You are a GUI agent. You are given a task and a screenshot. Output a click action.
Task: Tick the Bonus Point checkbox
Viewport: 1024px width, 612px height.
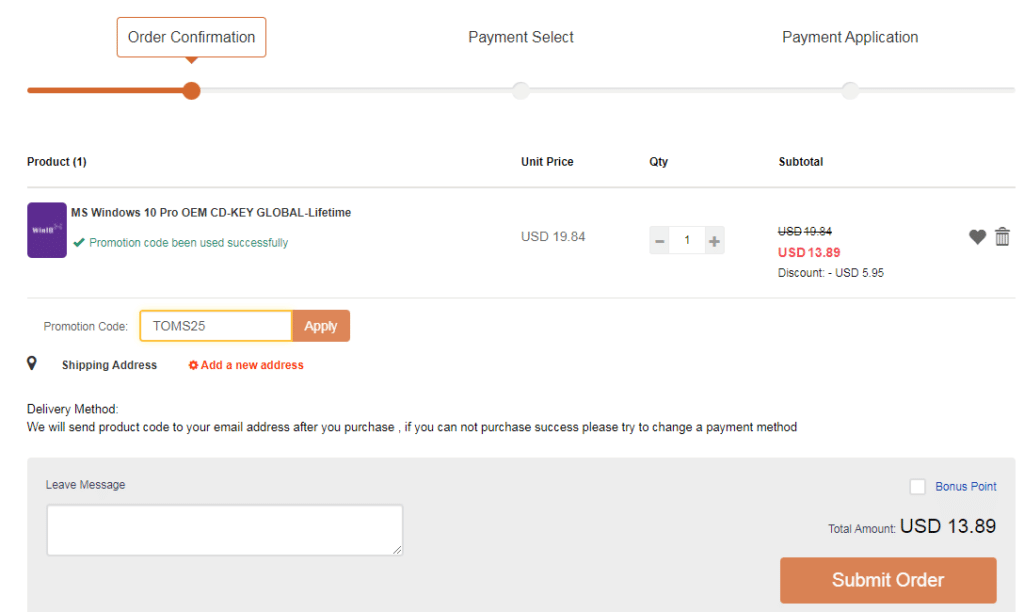tap(918, 487)
